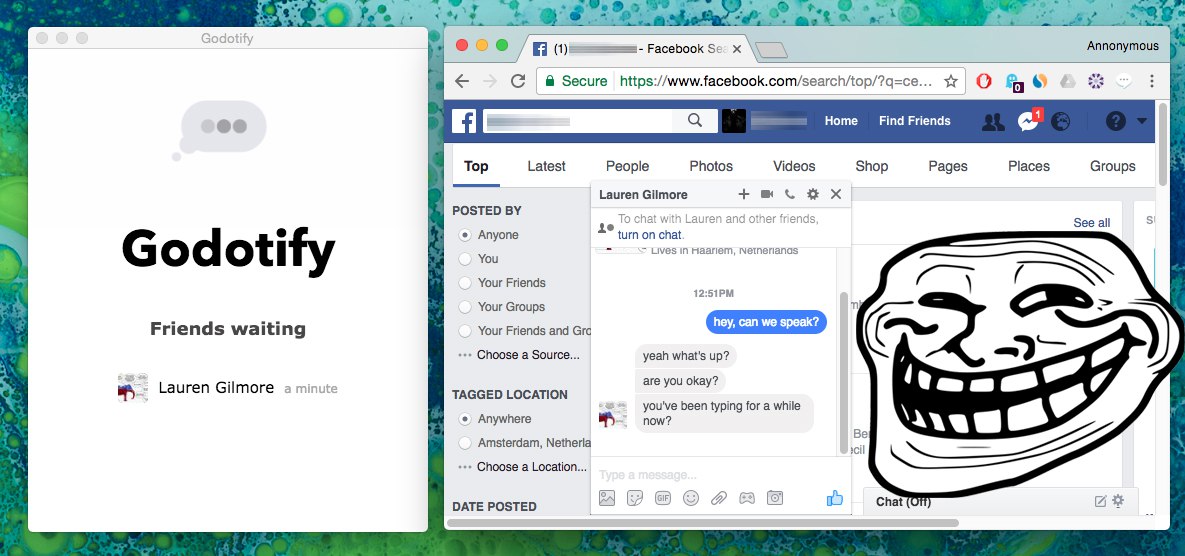
Task: Compose a new message in Chat bar
Action: pos(1100,501)
